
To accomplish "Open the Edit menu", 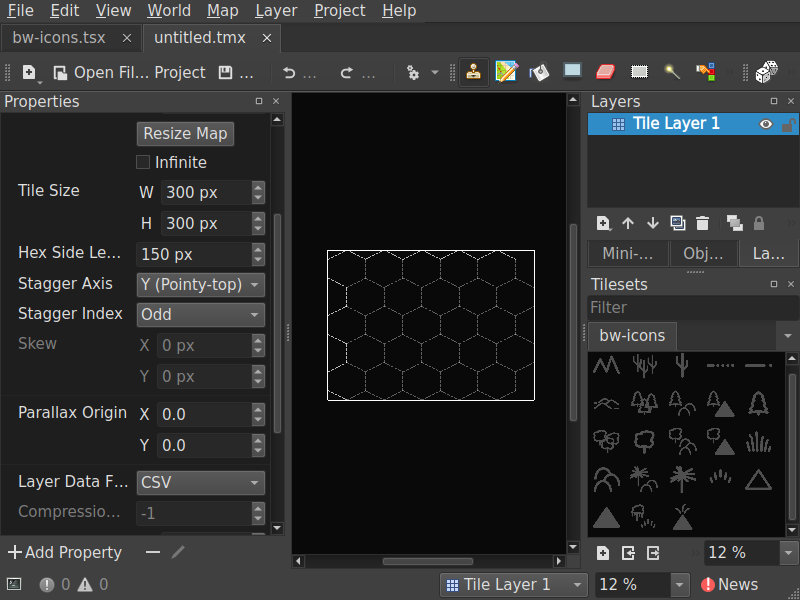I will [65, 11].
